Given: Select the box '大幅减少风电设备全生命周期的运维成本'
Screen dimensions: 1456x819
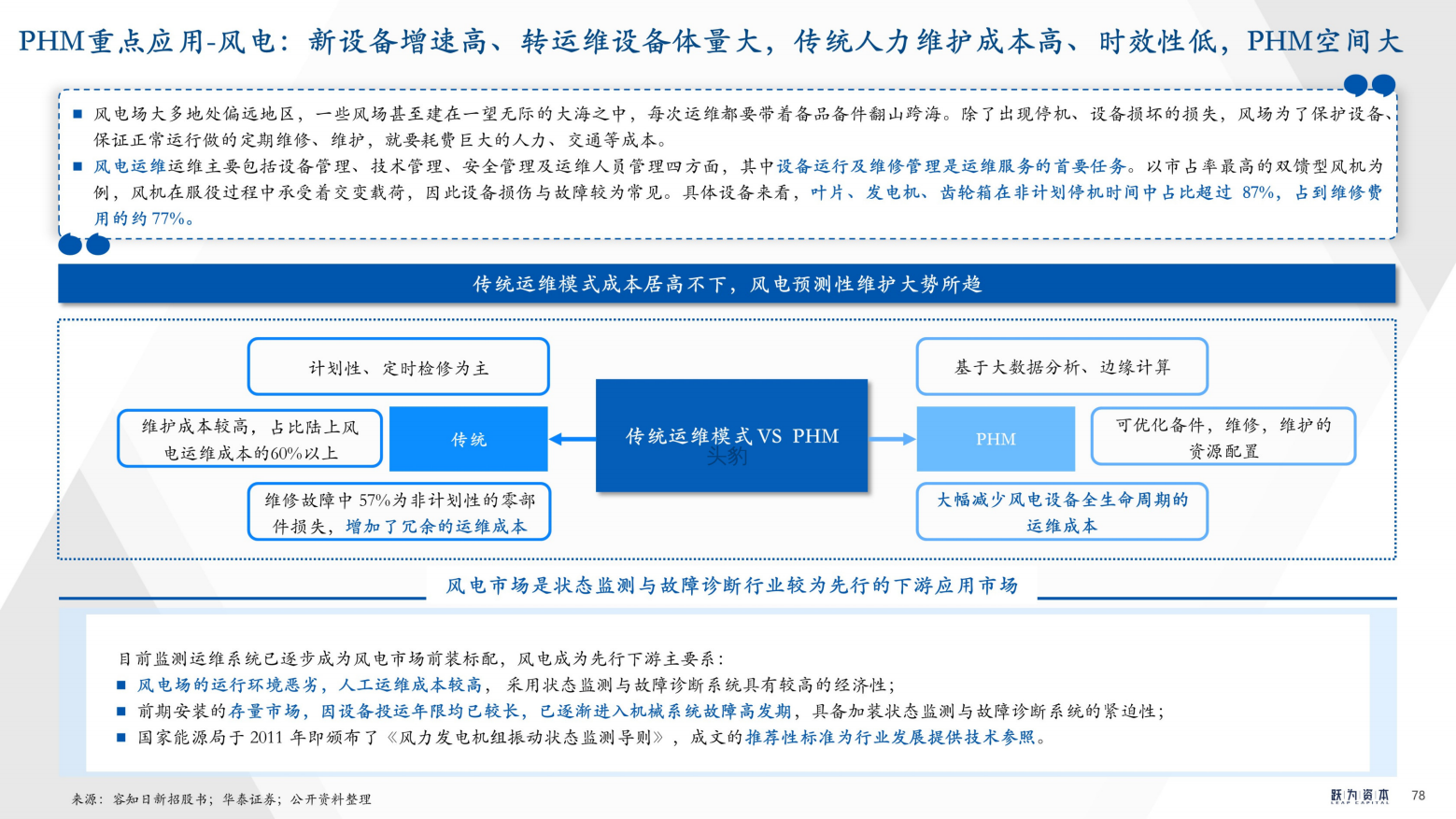Looking at the screenshot, I should (1062, 512).
